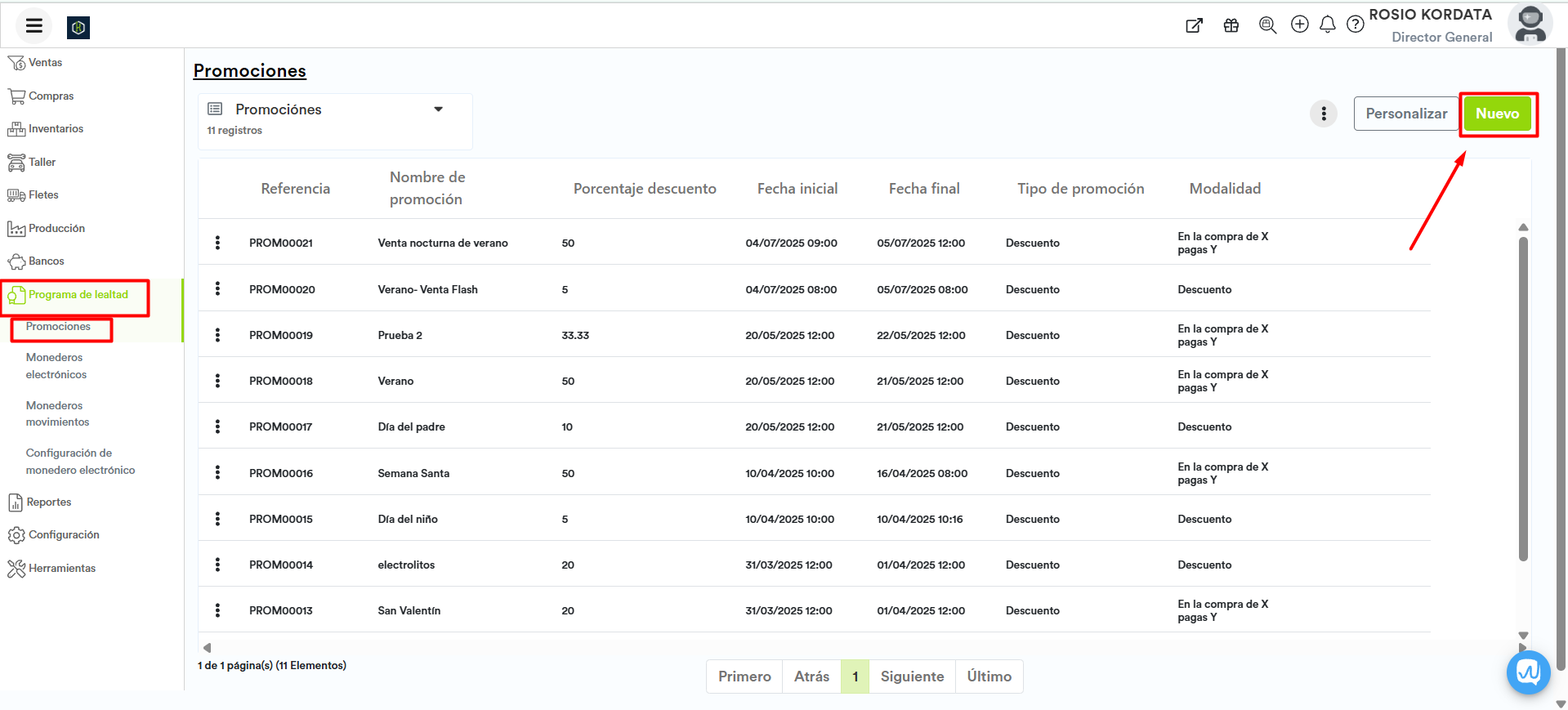Image resolution: width=1568 pixels, height=710 pixels.
Task: Open Inventarios in the sidebar
Action: 56,129
